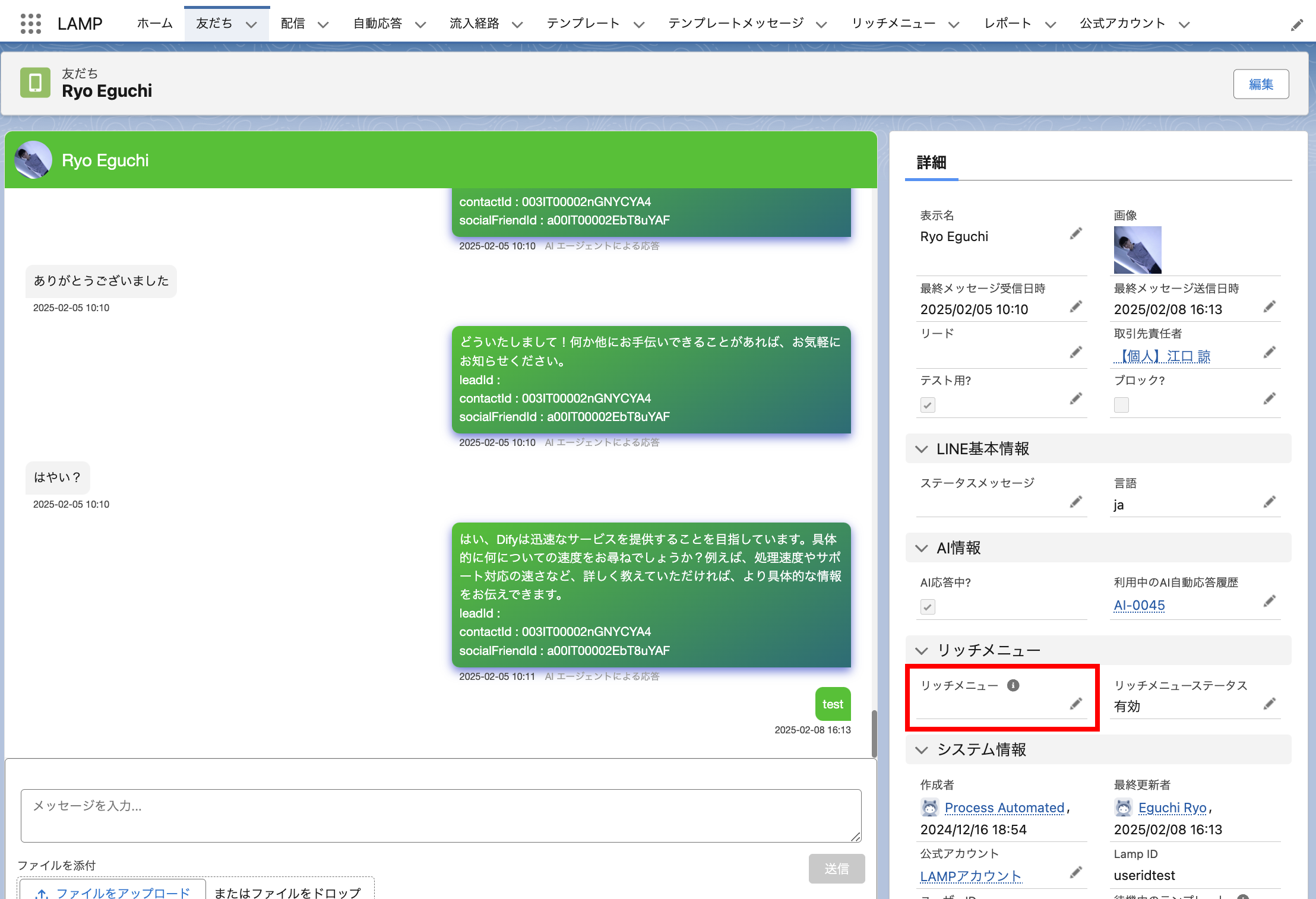Image resolution: width=1316 pixels, height=899 pixels.
Task: Collapse the LINE基本情報 section
Action: point(922,449)
